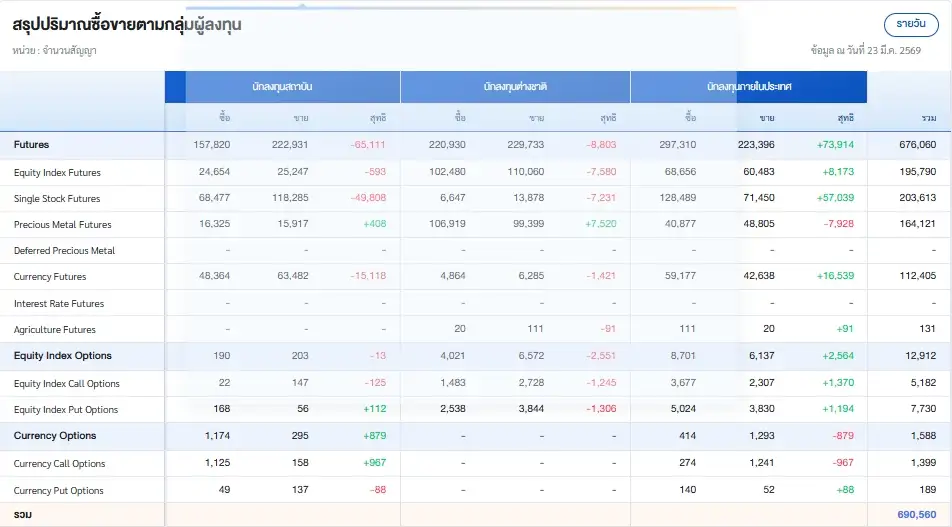Click the unit note หน่วย : จำนวนสัญญา
Viewport: 952px width, 527px height.
(54, 50)
